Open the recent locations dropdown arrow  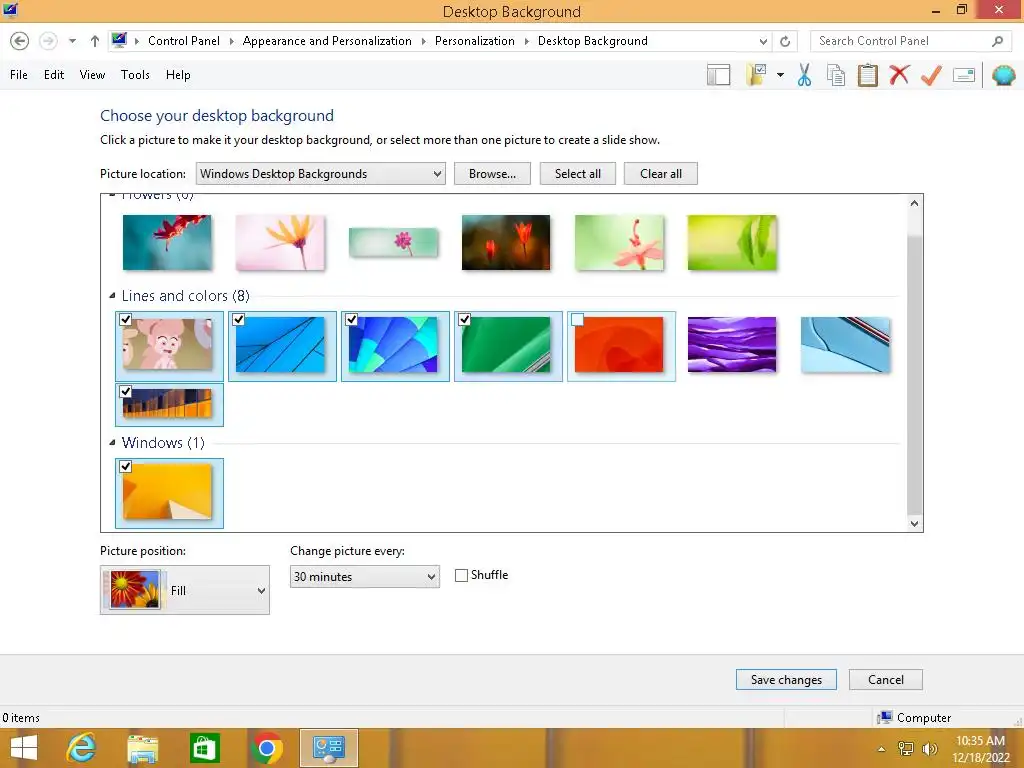[72, 41]
